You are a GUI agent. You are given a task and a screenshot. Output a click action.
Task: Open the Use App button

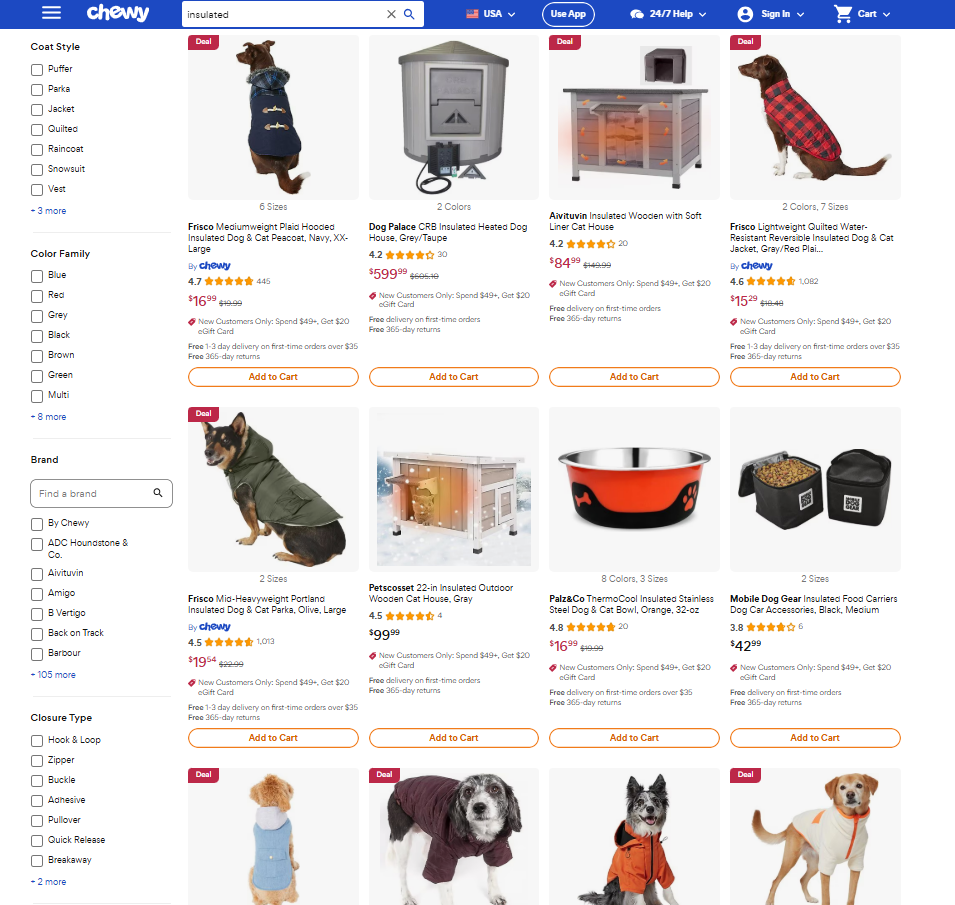568,14
